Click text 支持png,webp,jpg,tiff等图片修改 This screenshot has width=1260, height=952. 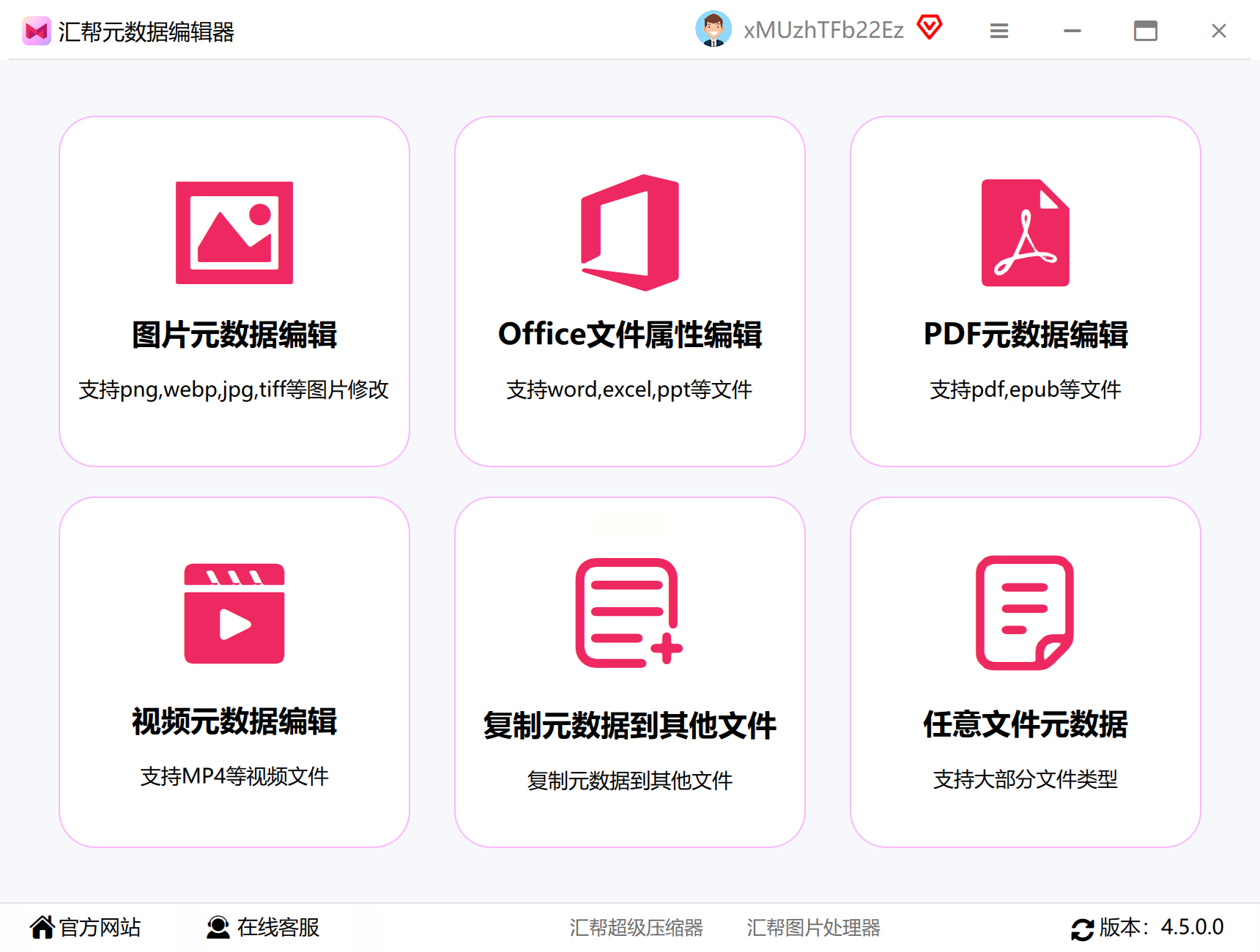click(x=234, y=390)
